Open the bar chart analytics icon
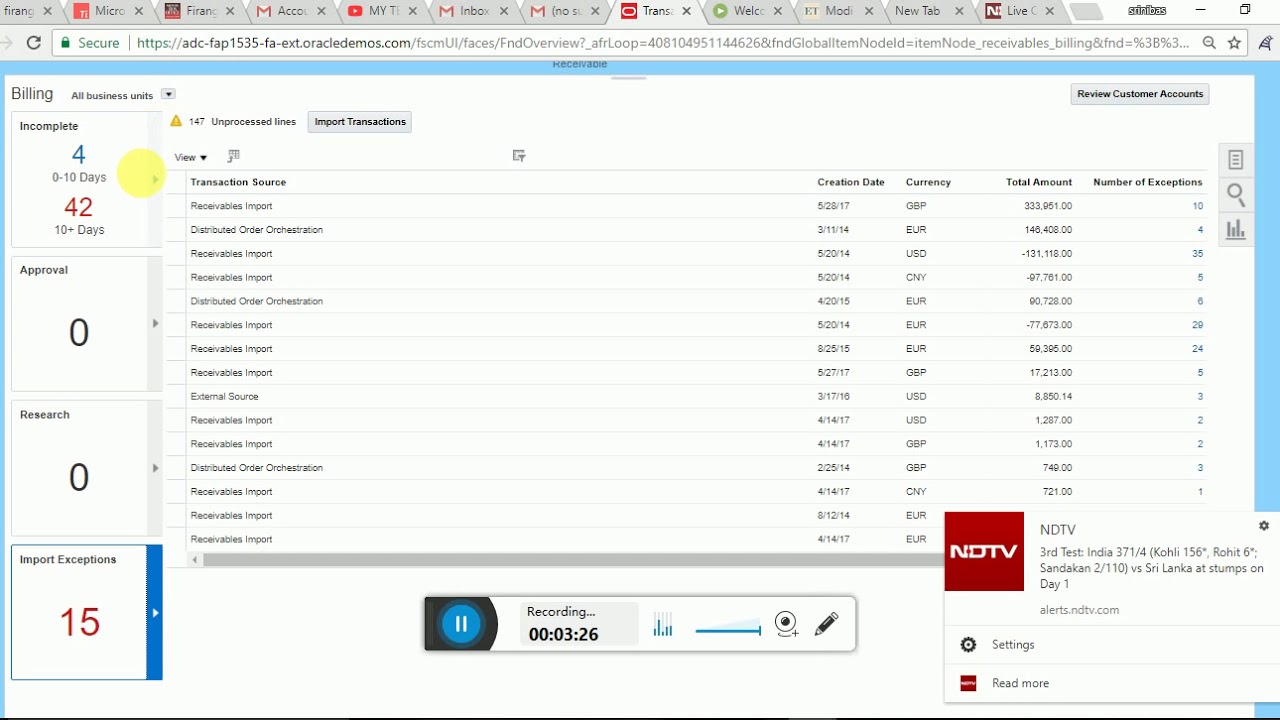 coord(1236,229)
